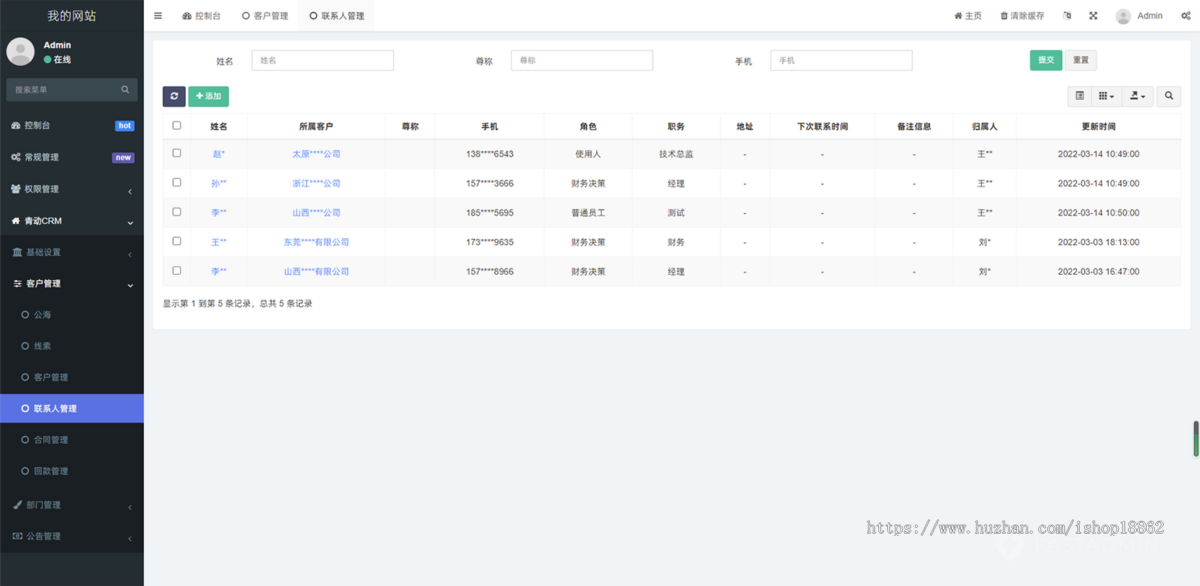Check the row checkbox for 赵*
This screenshot has width=1200, height=586.
[x=177, y=154]
